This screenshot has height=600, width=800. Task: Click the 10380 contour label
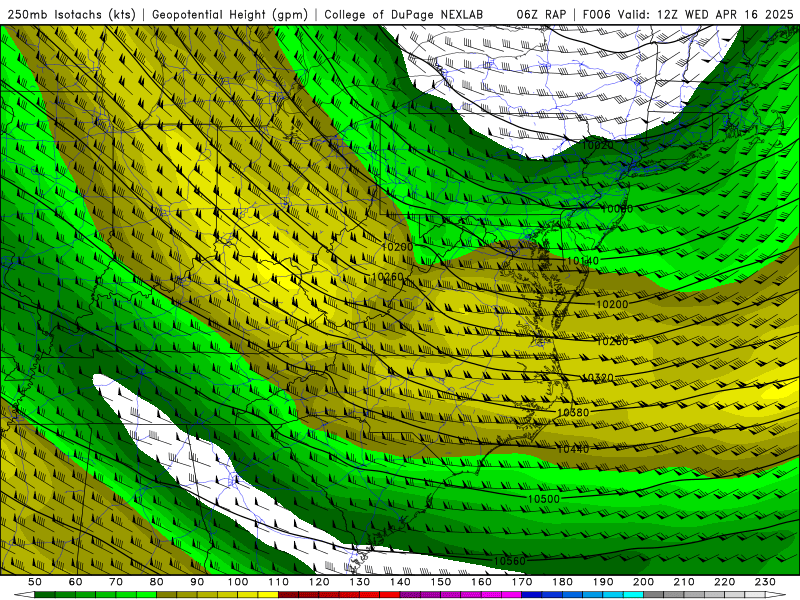[x=573, y=412]
